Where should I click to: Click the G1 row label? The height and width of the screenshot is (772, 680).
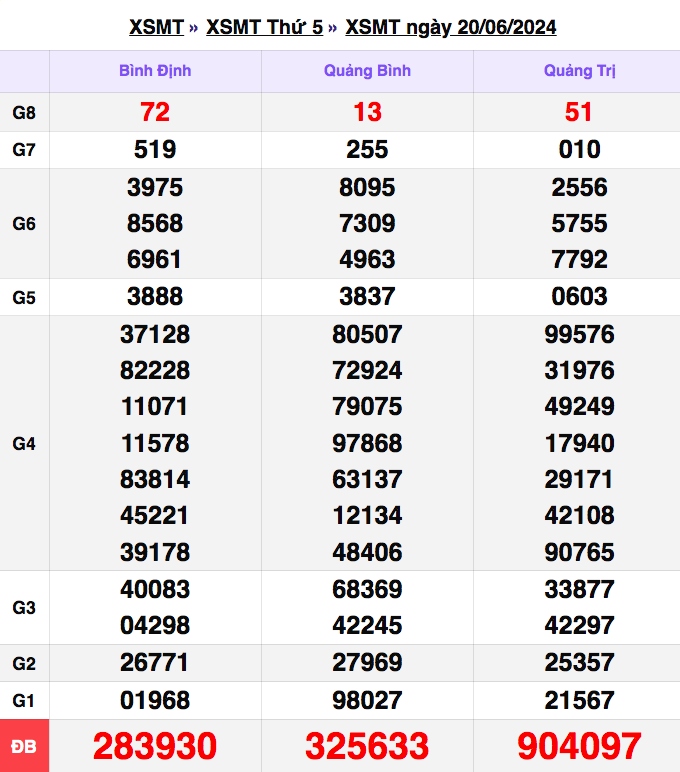pos(24,701)
